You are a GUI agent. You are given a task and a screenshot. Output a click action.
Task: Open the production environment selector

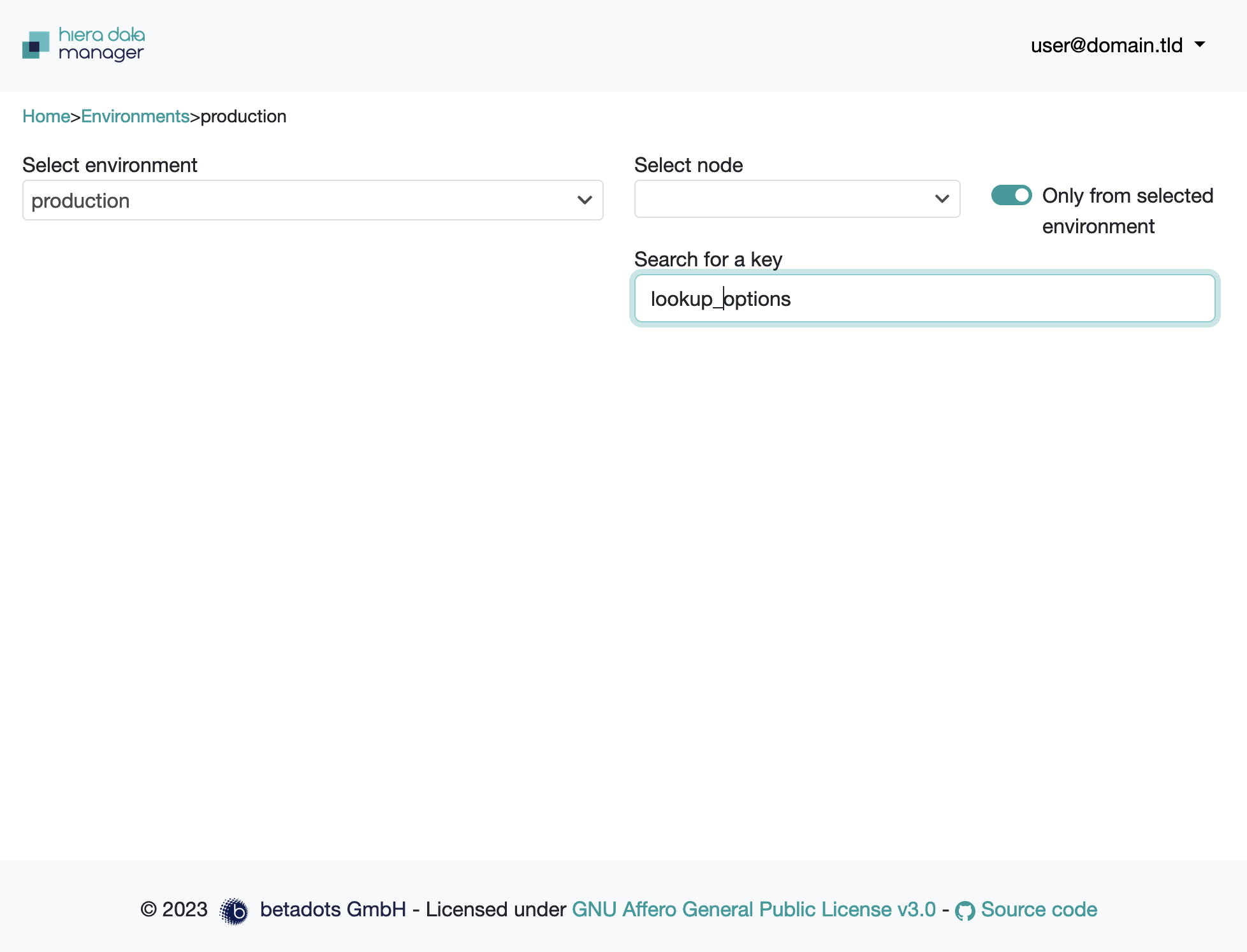click(314, 200)
